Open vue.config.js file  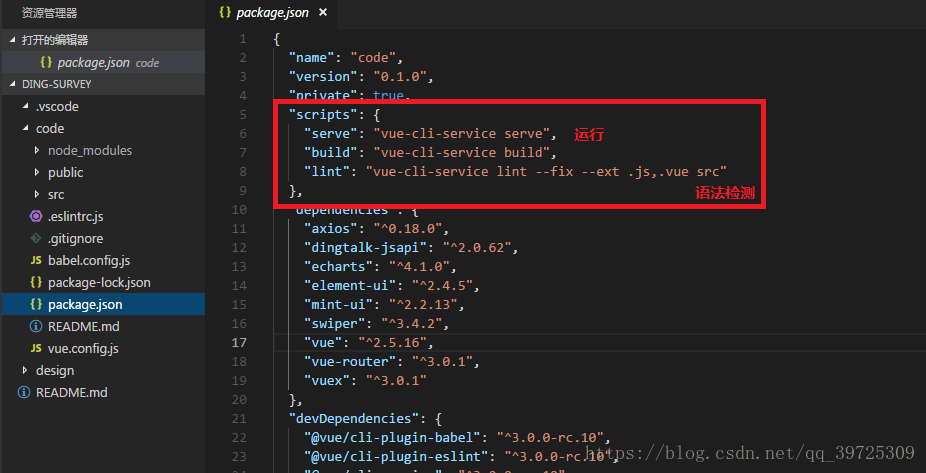[x=83, y=348]
